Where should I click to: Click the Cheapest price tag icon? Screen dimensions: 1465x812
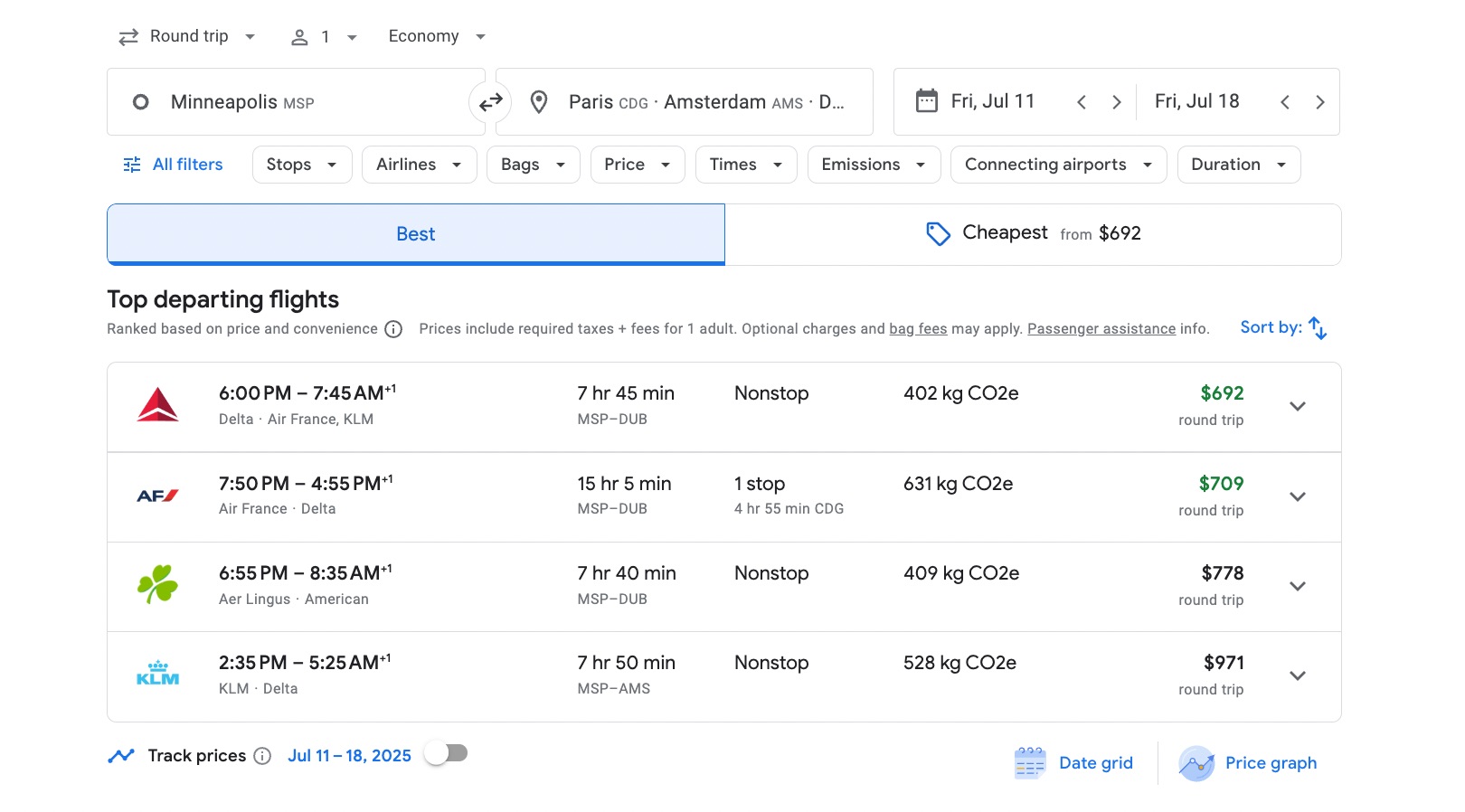tap(938, 233)
